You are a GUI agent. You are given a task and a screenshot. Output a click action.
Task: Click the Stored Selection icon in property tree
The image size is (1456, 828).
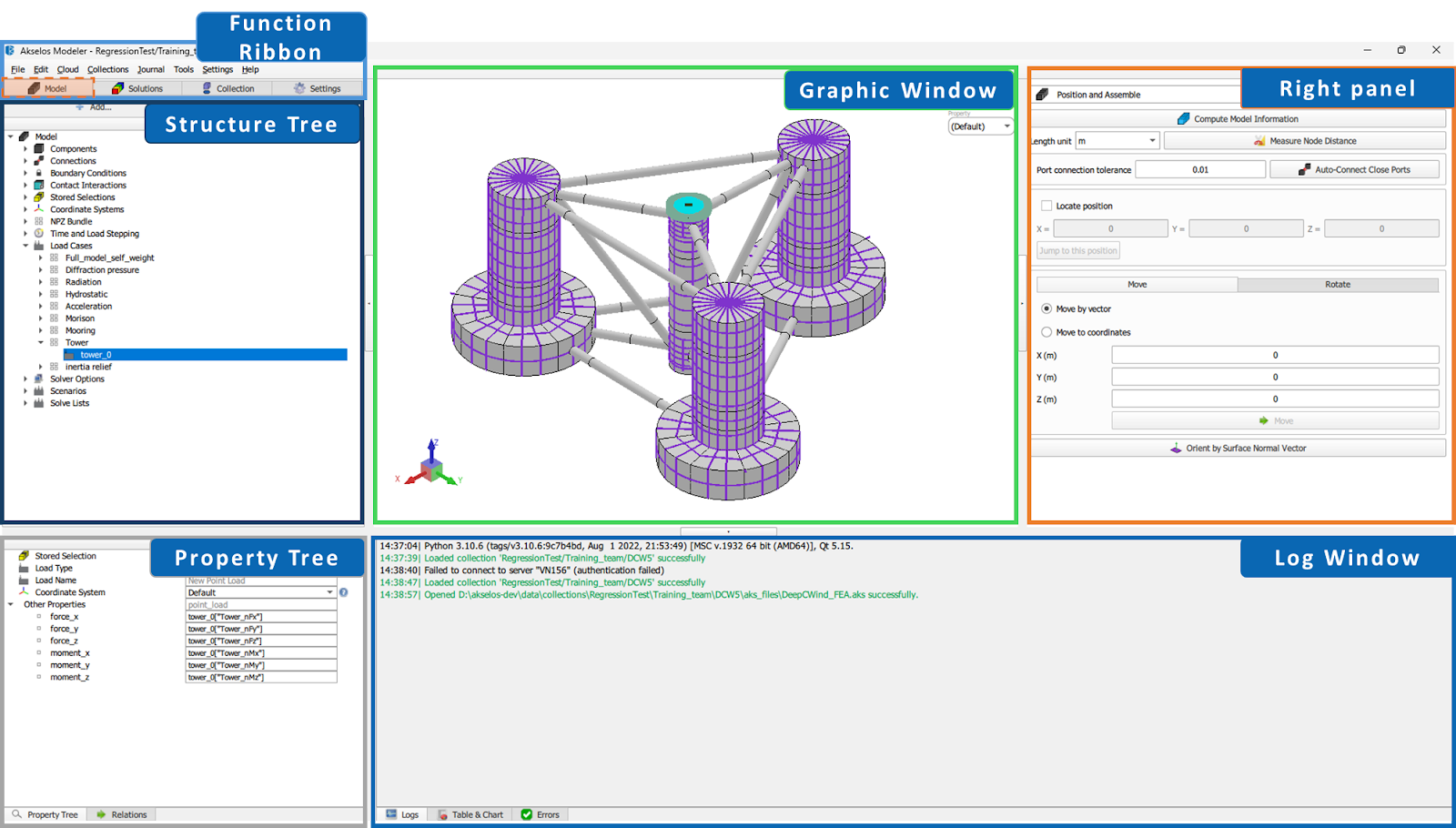click(x=25, y=556)
